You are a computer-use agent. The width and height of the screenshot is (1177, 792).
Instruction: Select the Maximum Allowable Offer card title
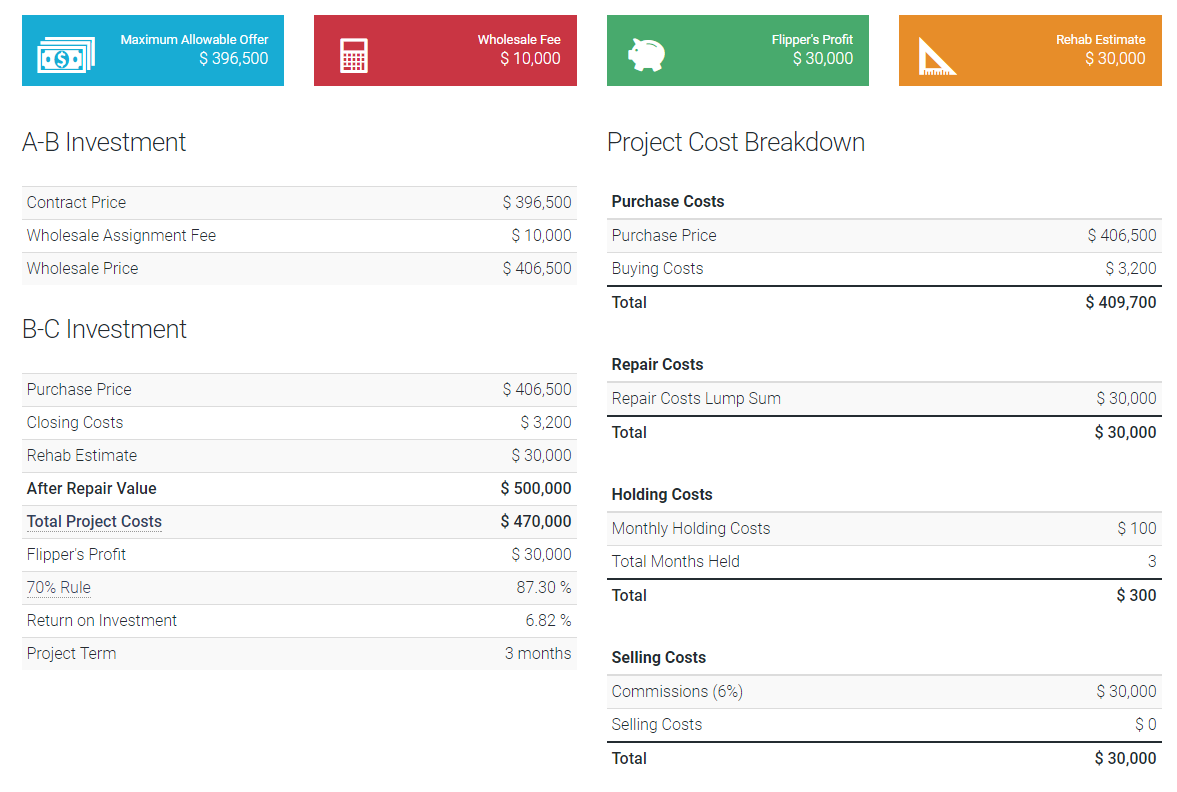point(194,40)
